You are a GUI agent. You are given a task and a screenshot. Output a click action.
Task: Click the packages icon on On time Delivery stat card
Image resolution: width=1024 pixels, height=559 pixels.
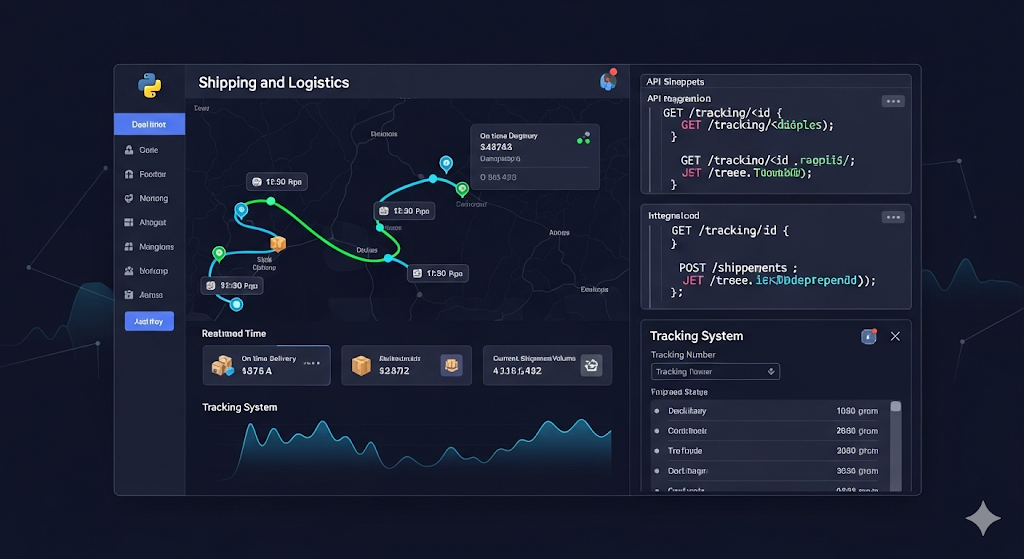pos(223,366)
